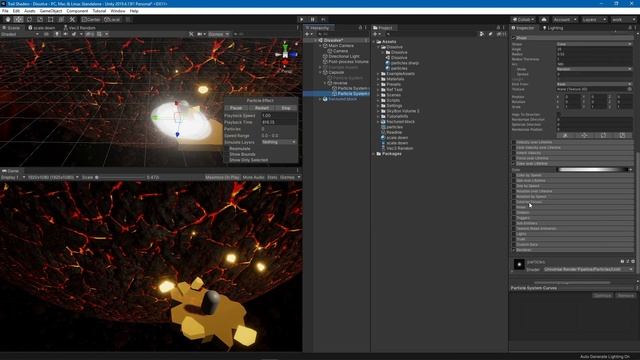Enable Limit Velocity over Lifetime module
640x360 pixels.
(514, 148)
